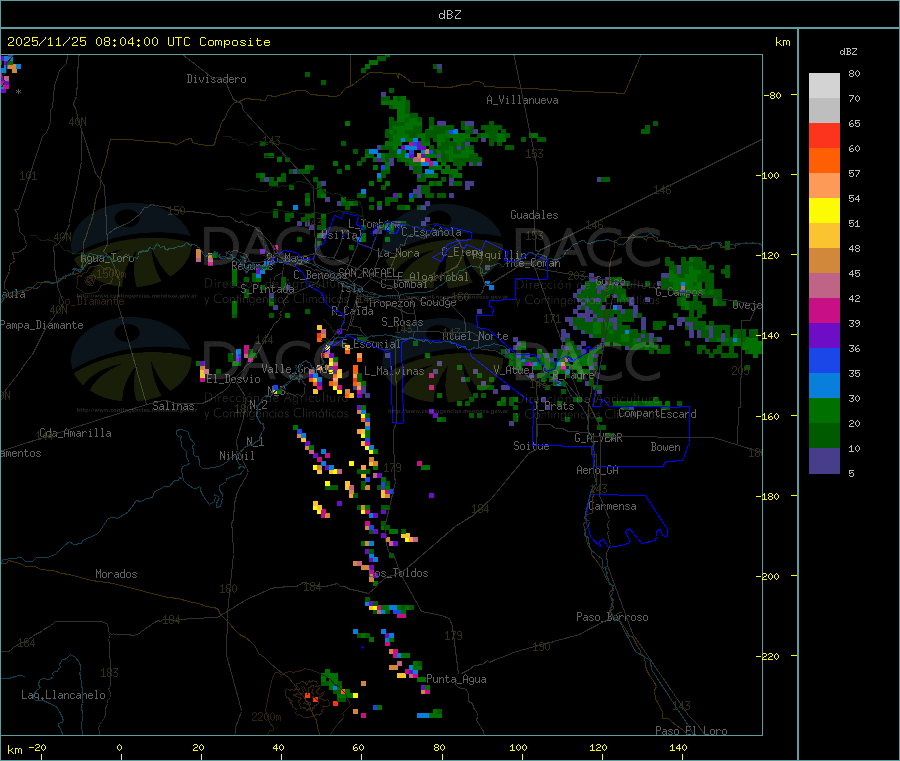The height and width of the screenshot is (761, 900).
Task: Click the yellow 51-54 dBZ legend swatch
Action: pyautogui.click(x=824, y=211)
